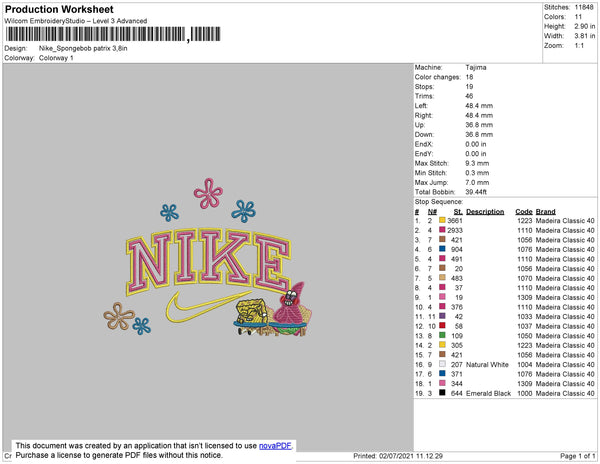Click the yellow swoosh in the embroidery design
600x464 pixels.
click(207, 306)
